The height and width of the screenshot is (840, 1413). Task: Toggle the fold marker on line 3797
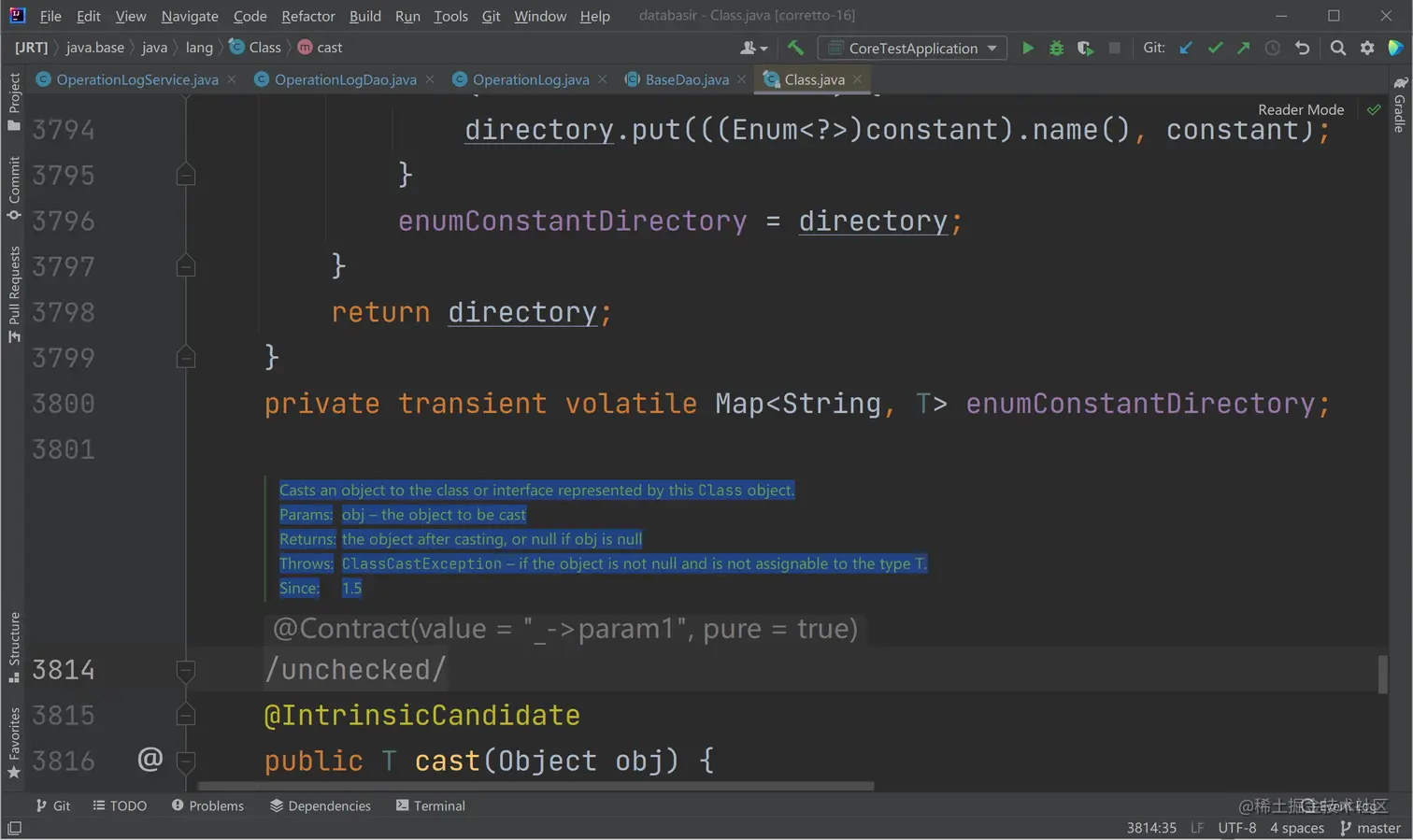186,266
